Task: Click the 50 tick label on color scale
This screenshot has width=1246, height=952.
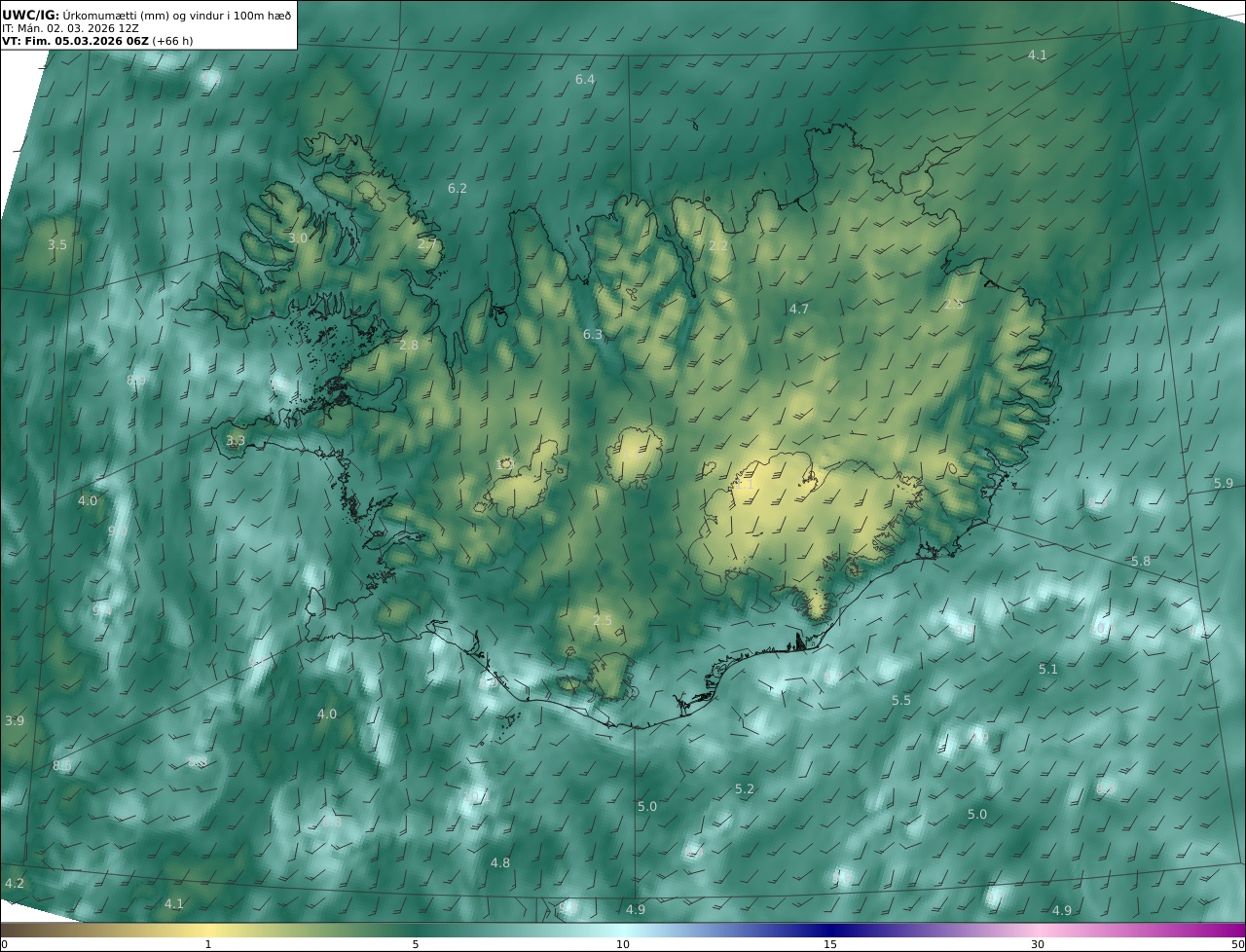Action: [x=1237, y=944]
